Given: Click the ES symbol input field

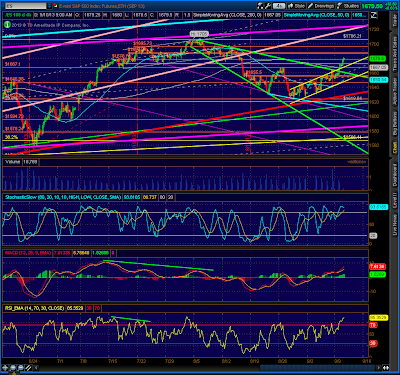Looking at the screenshot, I should click(25, 6).
